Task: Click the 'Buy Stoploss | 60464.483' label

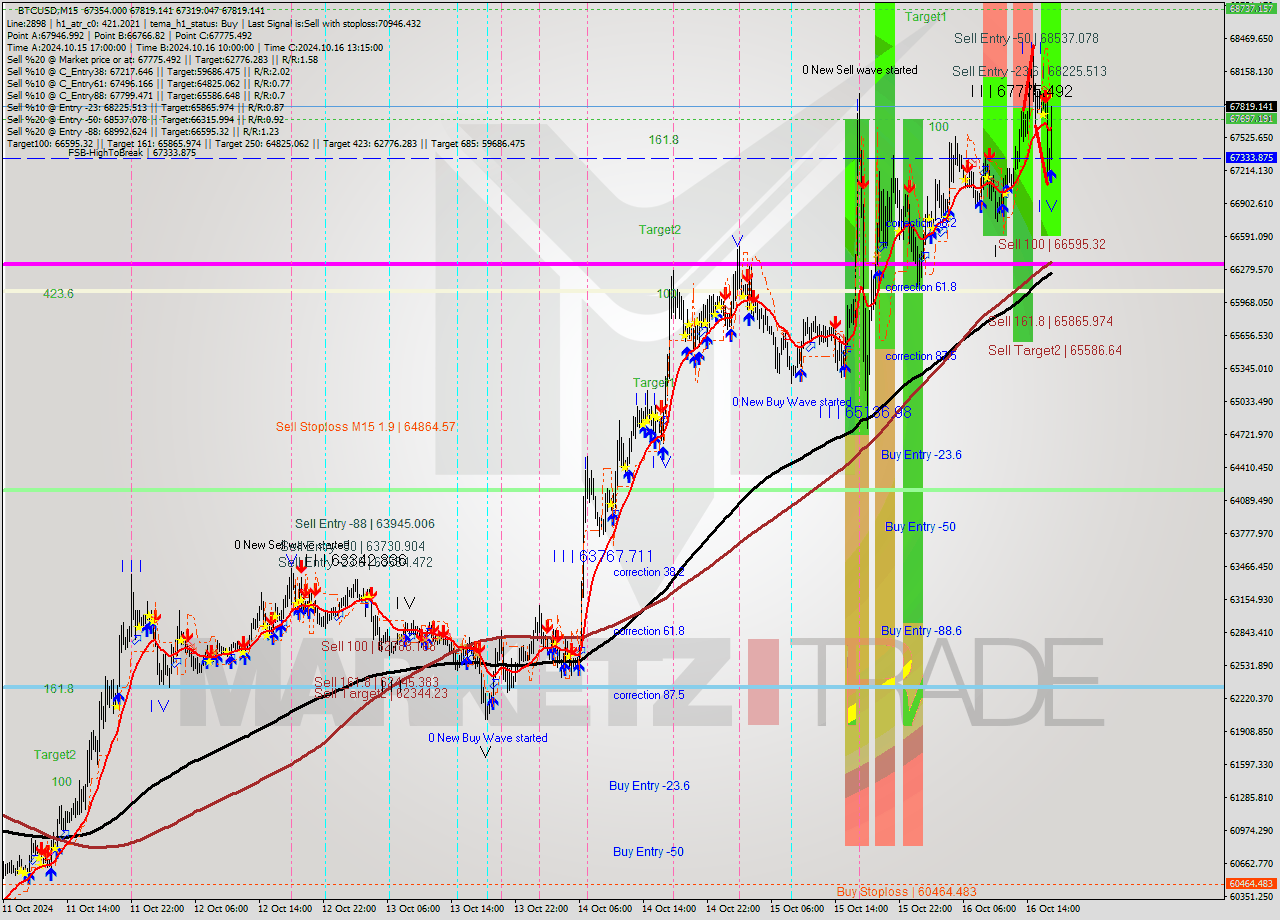Action: click(x=906, y=891)
